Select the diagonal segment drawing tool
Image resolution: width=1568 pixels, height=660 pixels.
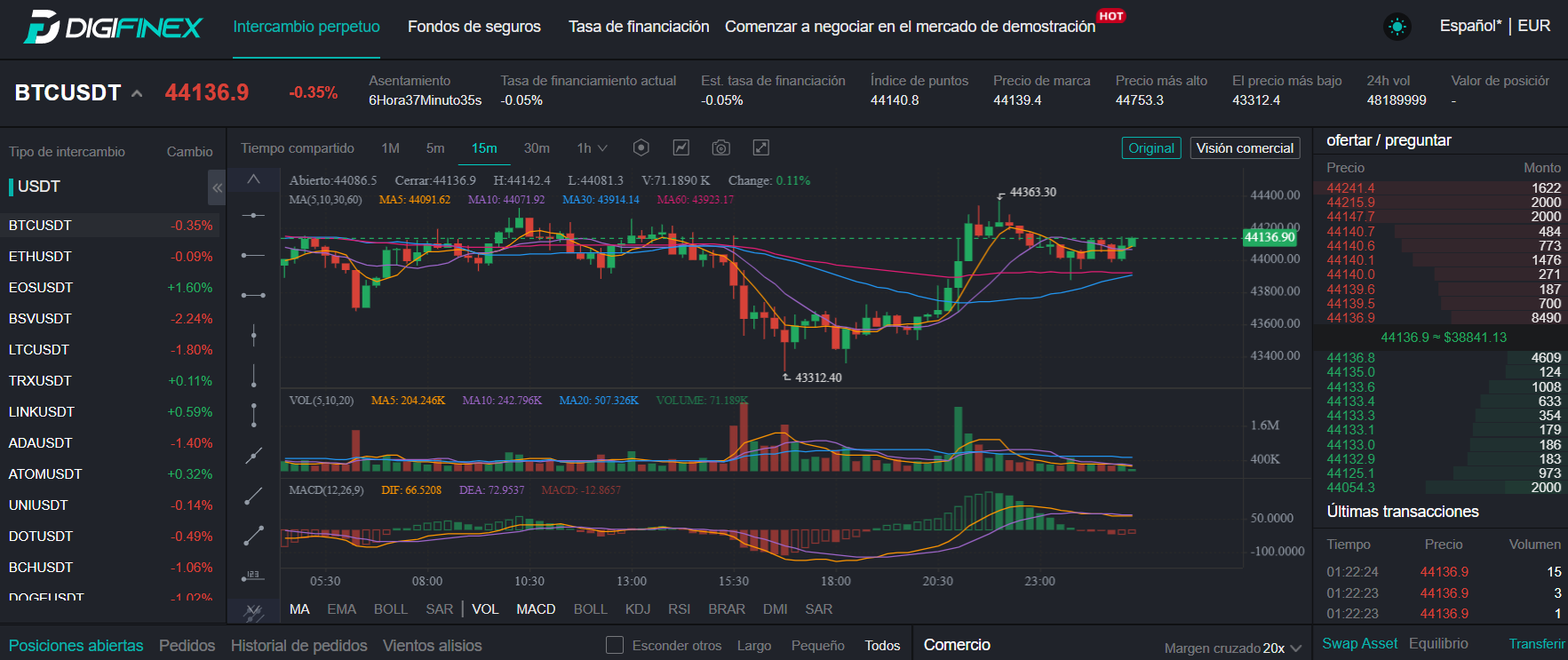coord(253,535)
